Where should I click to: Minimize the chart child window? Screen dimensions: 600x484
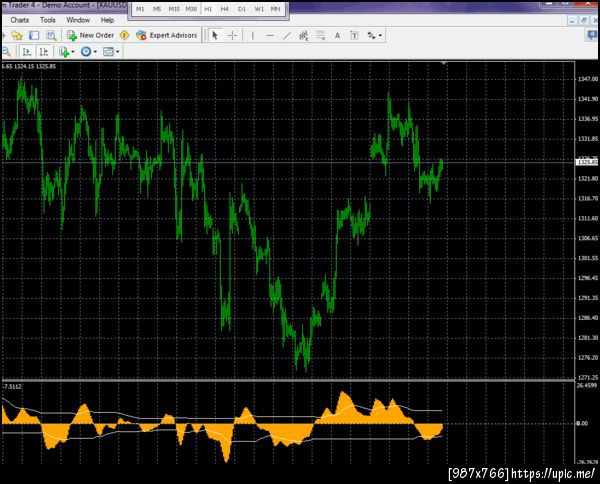click(572, 20)
